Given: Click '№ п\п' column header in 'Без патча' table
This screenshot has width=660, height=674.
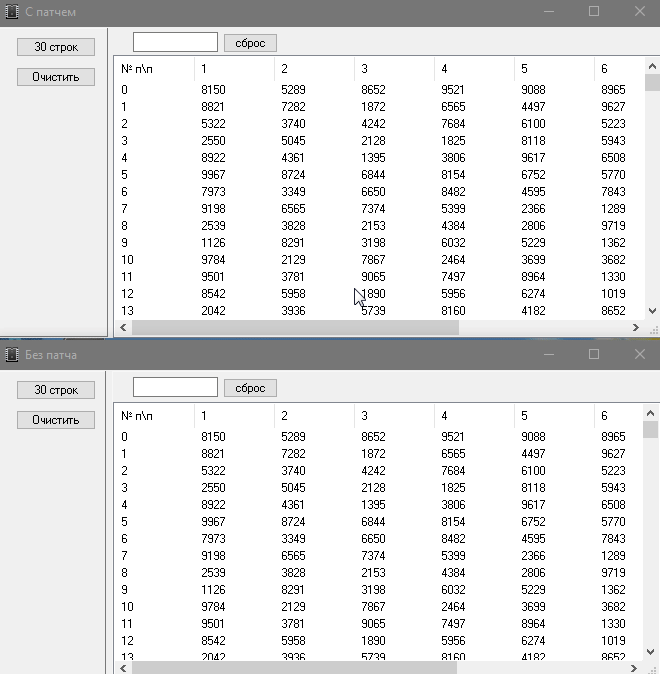Looking at the screenshot, I should 154,416.
